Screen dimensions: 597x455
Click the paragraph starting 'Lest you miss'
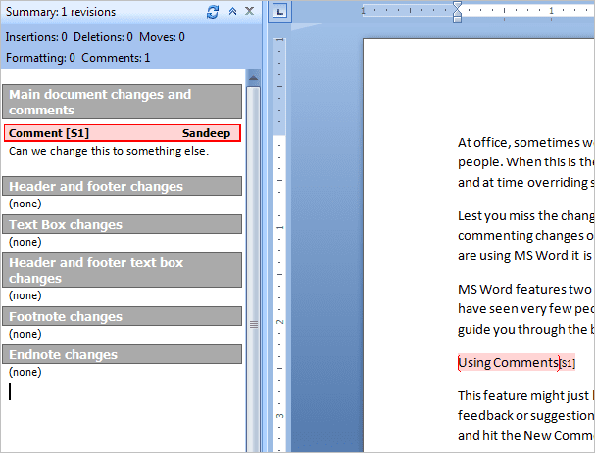[x=526, y=236]
